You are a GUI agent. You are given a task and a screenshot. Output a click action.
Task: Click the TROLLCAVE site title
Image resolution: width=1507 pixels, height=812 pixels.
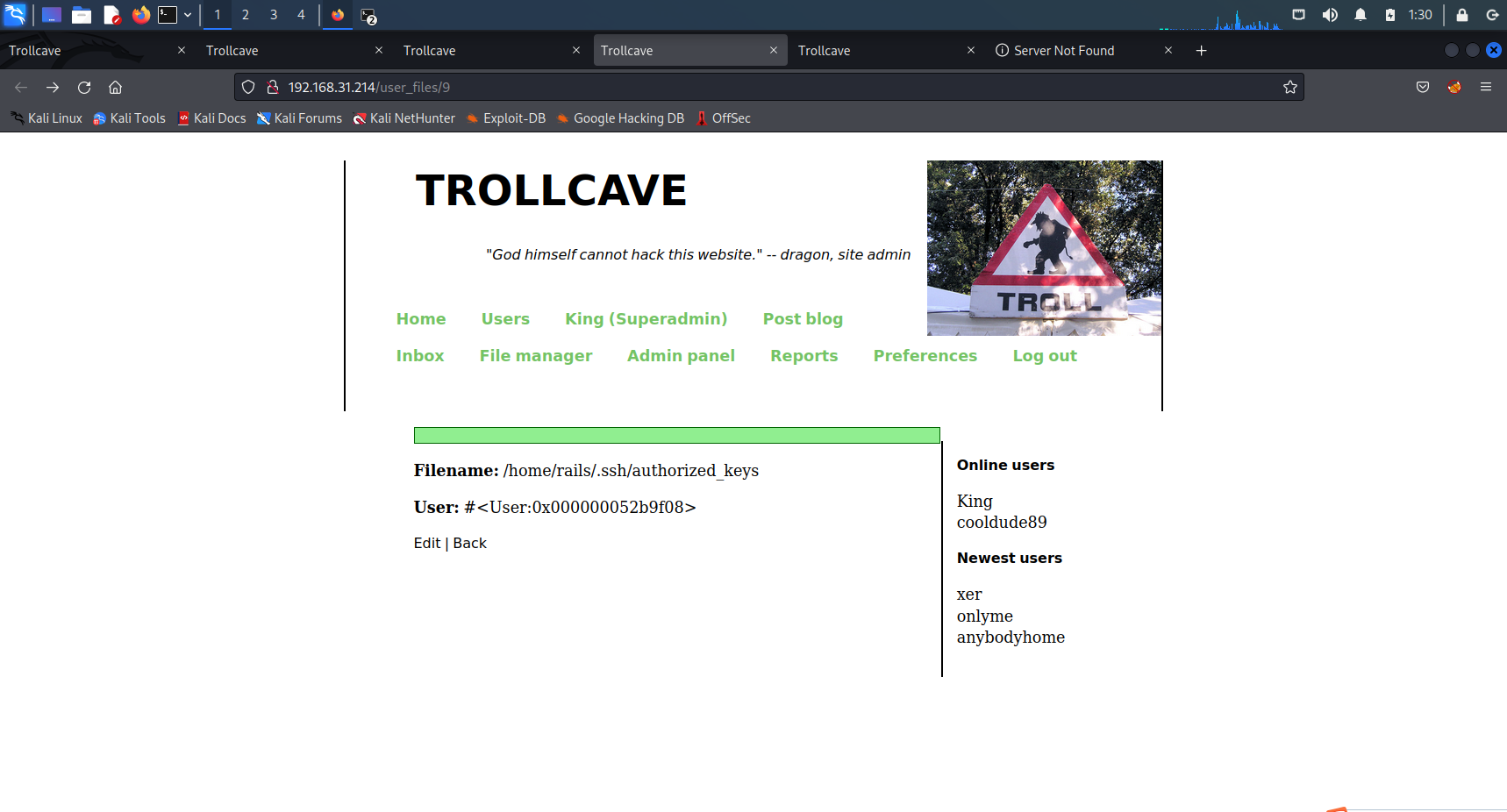pyautogui.click(x=551, y=190)
